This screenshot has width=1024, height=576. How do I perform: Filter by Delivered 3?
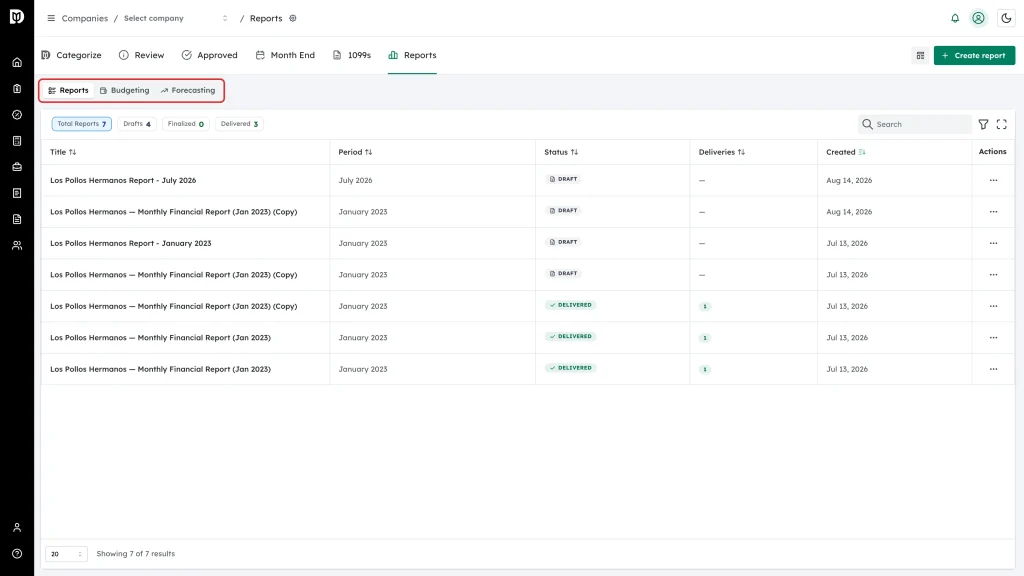(x=239, y=124)
